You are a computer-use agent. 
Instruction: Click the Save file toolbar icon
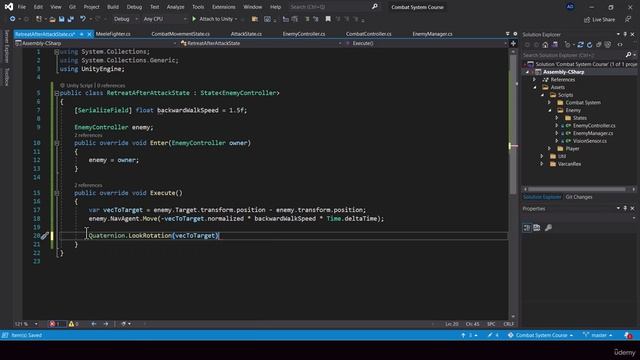61,19
